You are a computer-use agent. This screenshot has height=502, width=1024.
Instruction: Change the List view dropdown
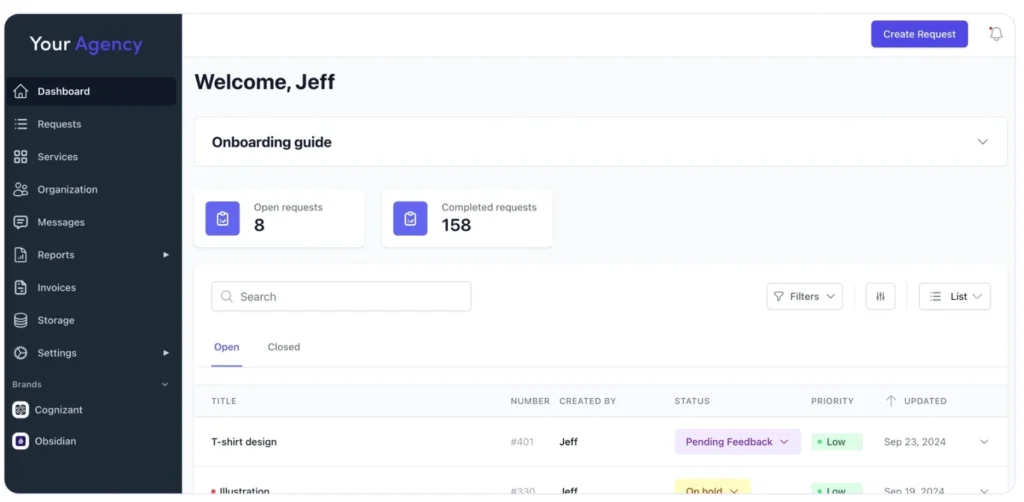(x=954, y=296)
